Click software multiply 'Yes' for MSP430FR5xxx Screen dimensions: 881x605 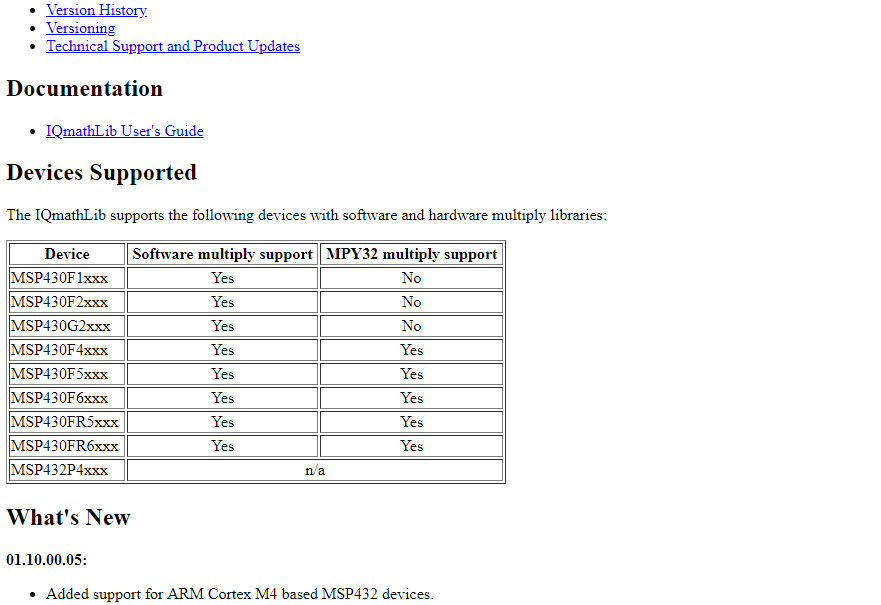(x=222, y=422)
